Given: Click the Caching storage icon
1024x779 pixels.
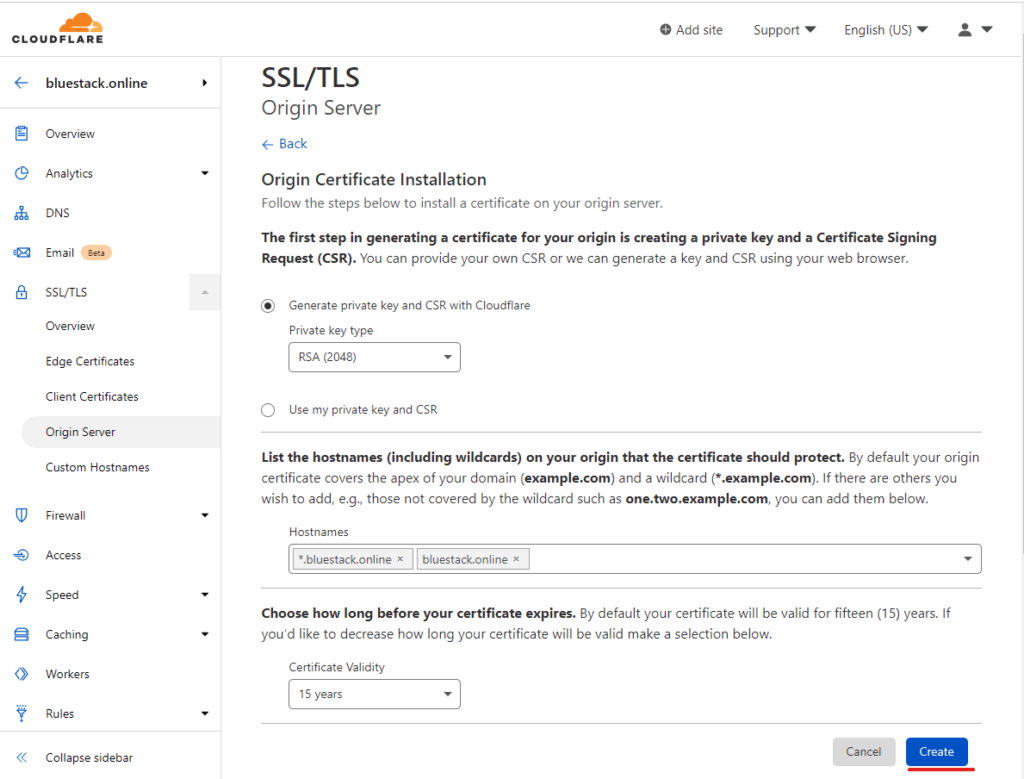Looking at the screenshot, I should click(x=22, y=634).
